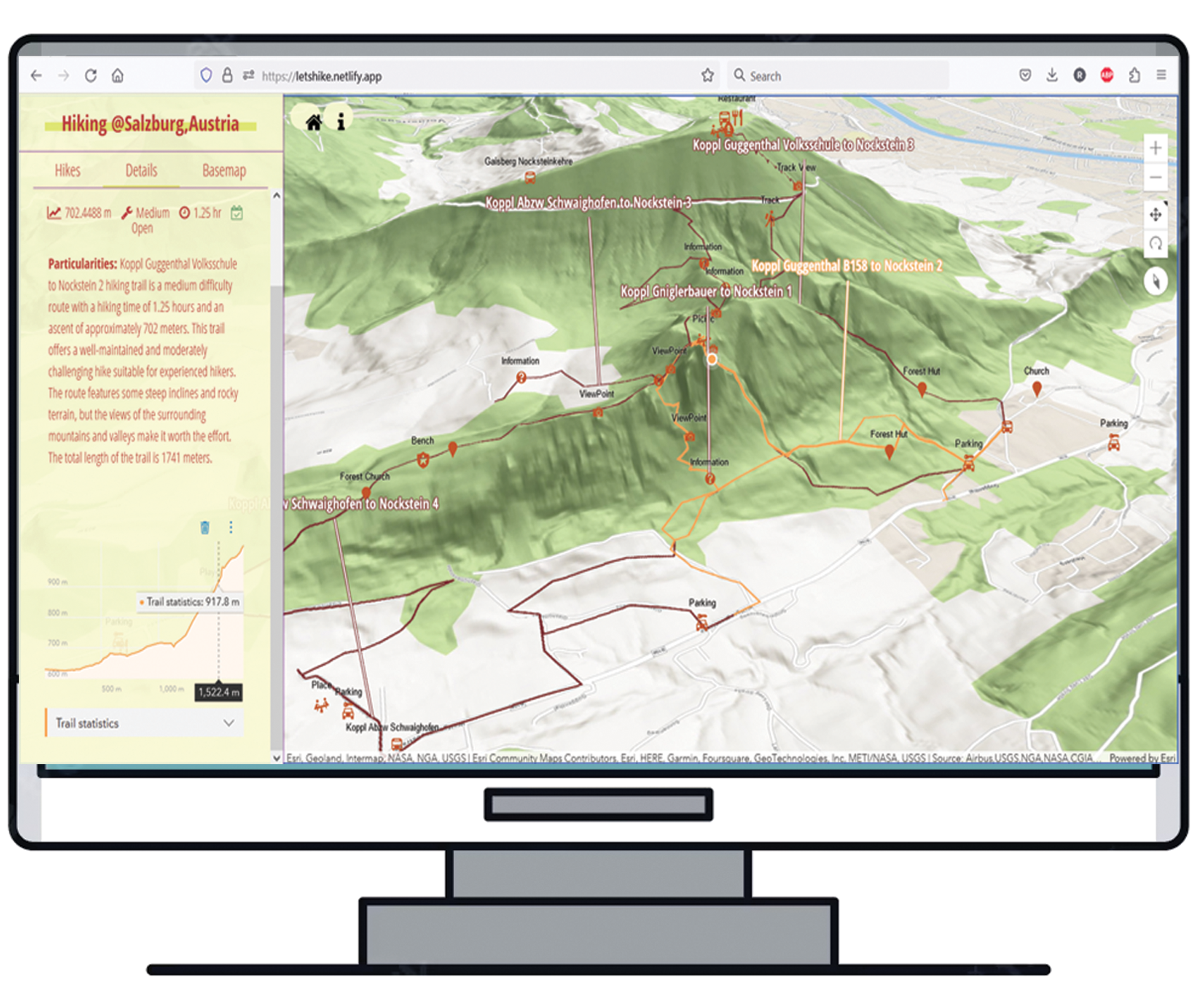Click the Forest Church marker pin
Screen dimensions: 1204x992
[366, 493]
